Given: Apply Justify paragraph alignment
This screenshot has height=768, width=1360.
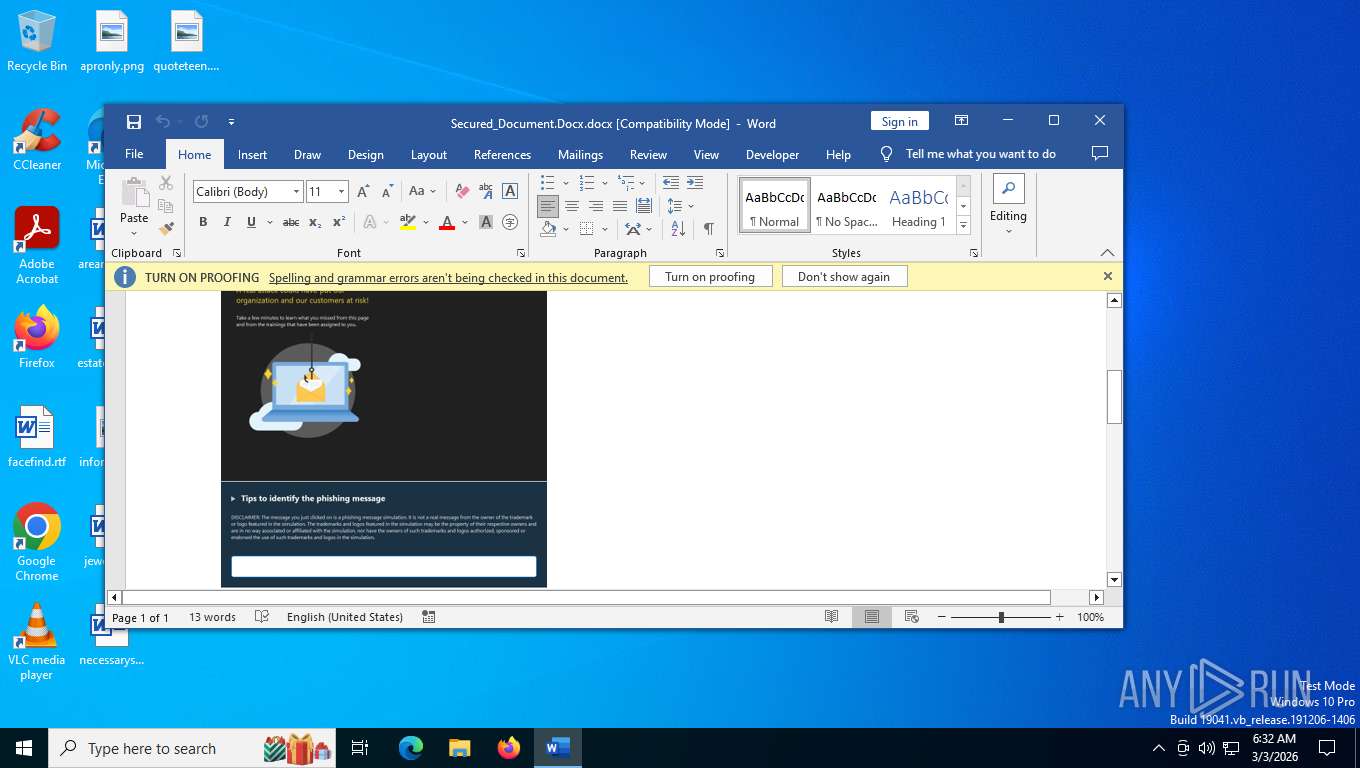Looking at the screenshot, I should click(x=620, y=206).
